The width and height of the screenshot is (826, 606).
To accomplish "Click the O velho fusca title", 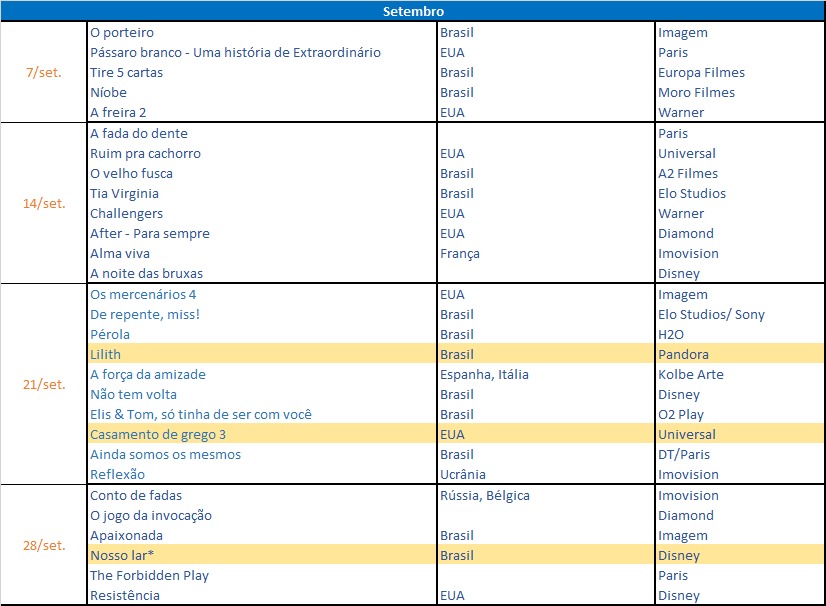I will tap(131, 173).
